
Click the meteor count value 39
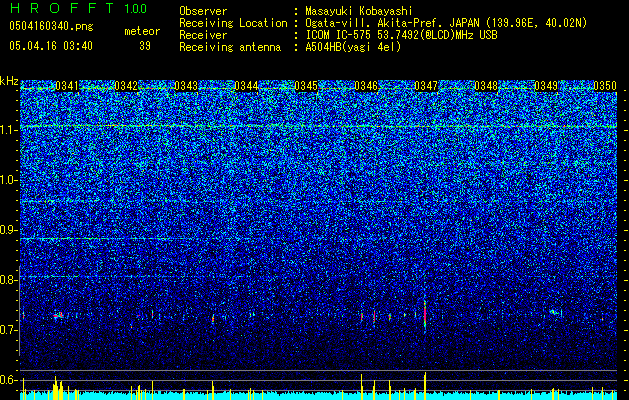coord(145,46)
